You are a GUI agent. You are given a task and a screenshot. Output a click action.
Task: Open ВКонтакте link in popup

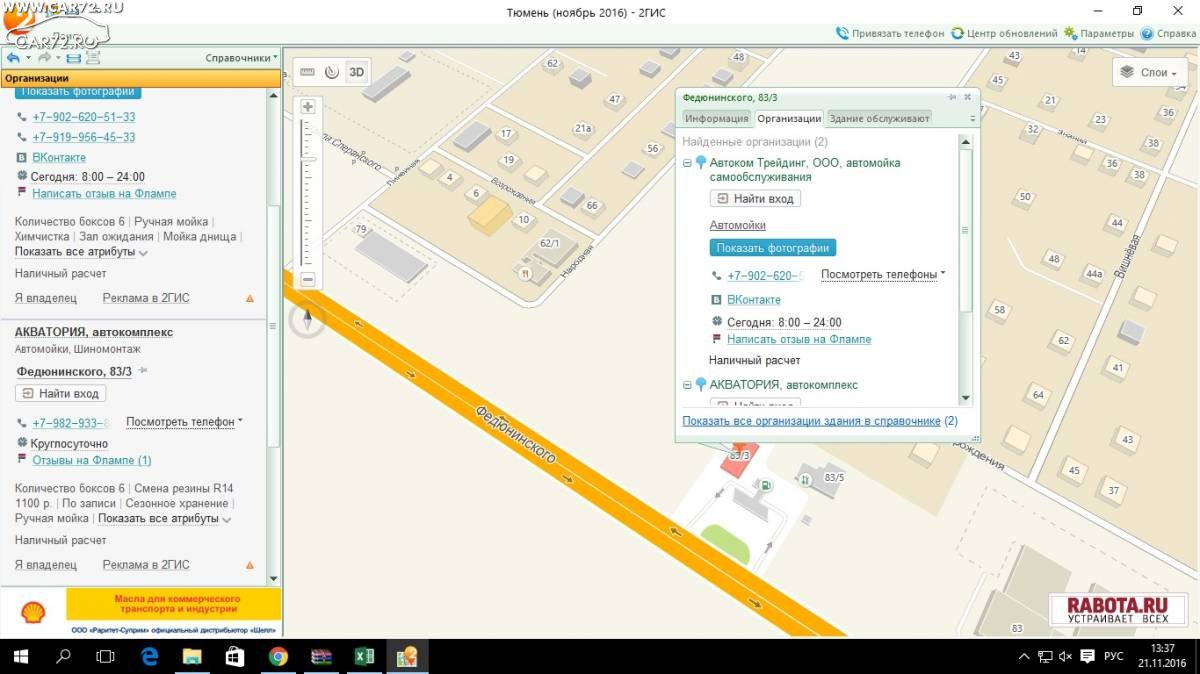pyautogui.click(x=754, y=300)
